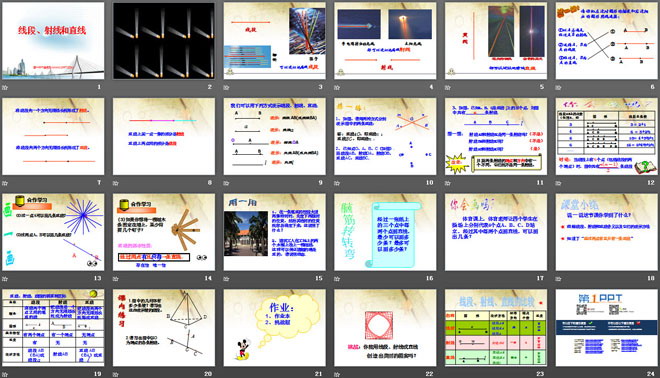Viewport: 660px width, 378px height.
Task: Preview animations via star icon under slide 9
Action: coord(226,183)
